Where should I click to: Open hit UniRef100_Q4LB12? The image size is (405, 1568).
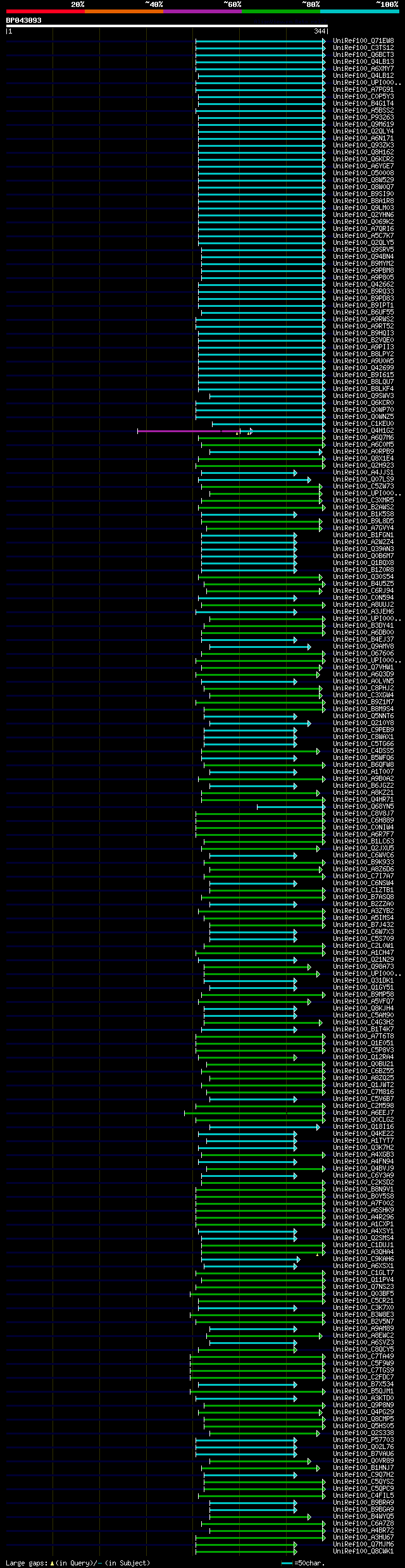pyautogui.click(x=363, y=76)
